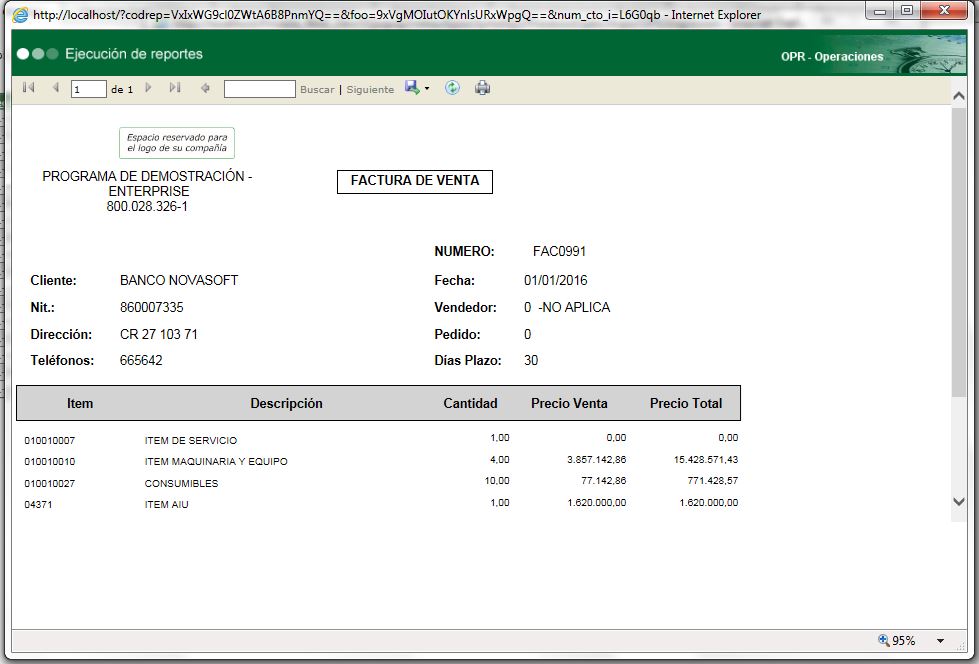Minimize the Internet Explorer window

[x=880, y=11]
